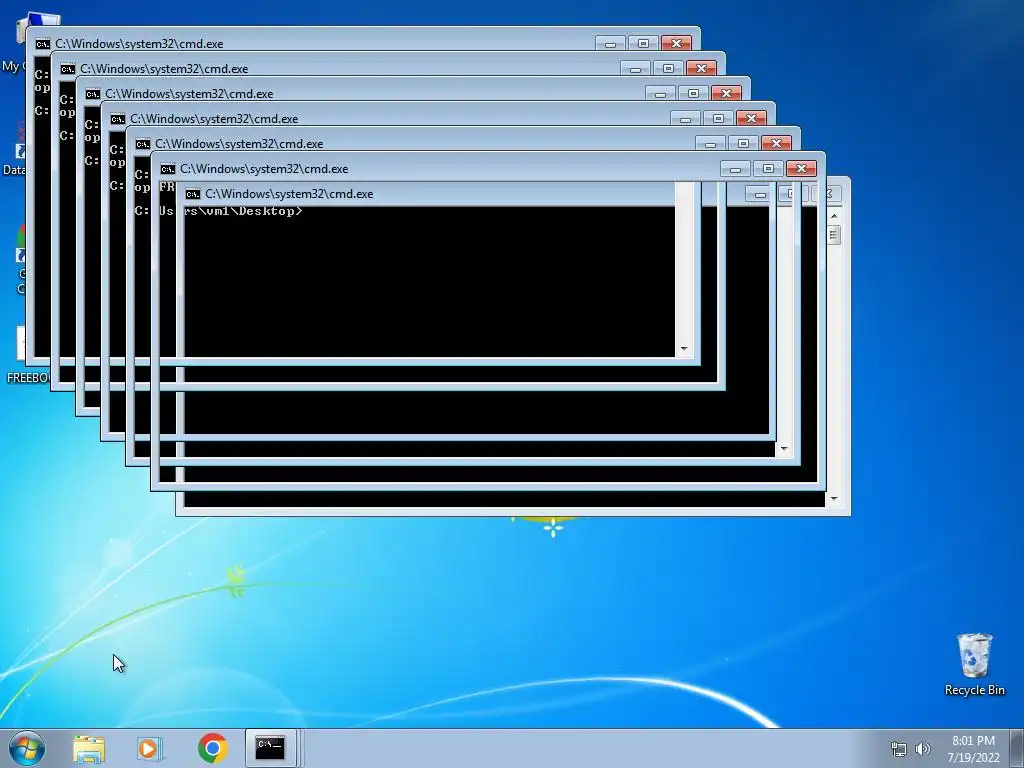Viewport: 1024px width, 768px height.
Task: Close the sixth cmd window from top
Action: [x=801, y=169]
